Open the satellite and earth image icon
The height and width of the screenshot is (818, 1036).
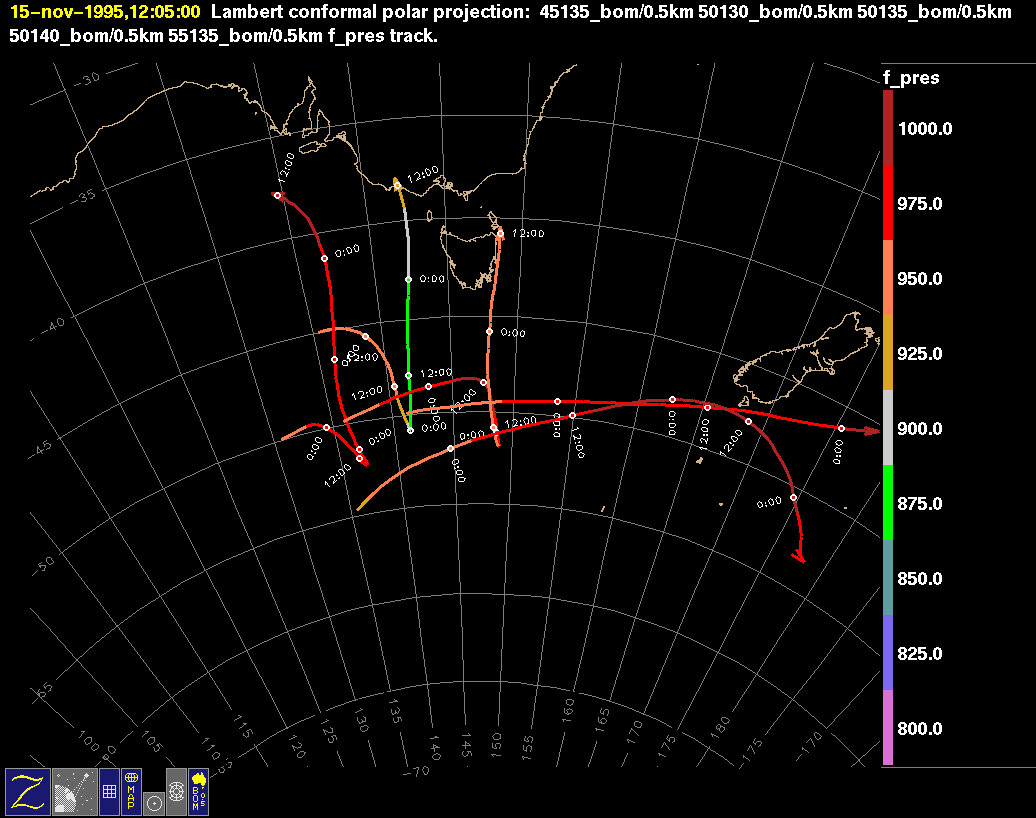(x=73, y=791)
